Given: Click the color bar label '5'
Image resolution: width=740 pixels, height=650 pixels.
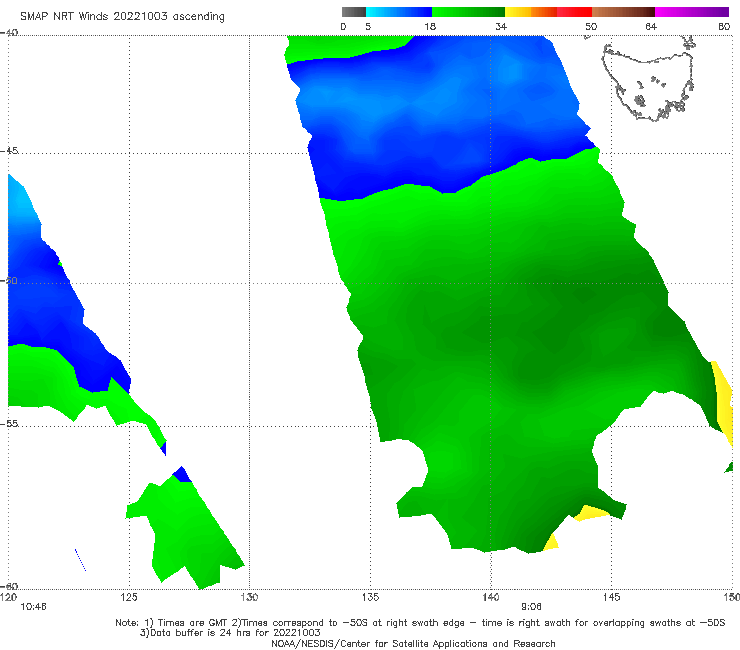Looking at the screenshot, I should coord(368,26).
